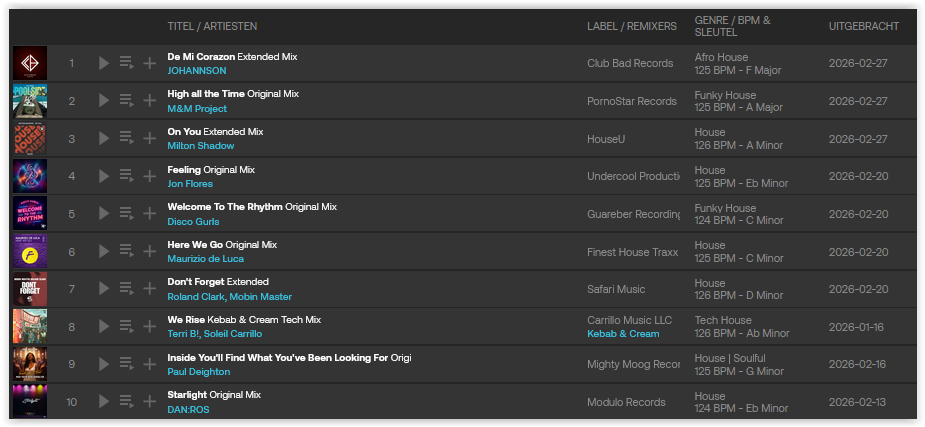Open track title Starlight Original Mix
The image size is (925, 427).
(x=214, y=395)
